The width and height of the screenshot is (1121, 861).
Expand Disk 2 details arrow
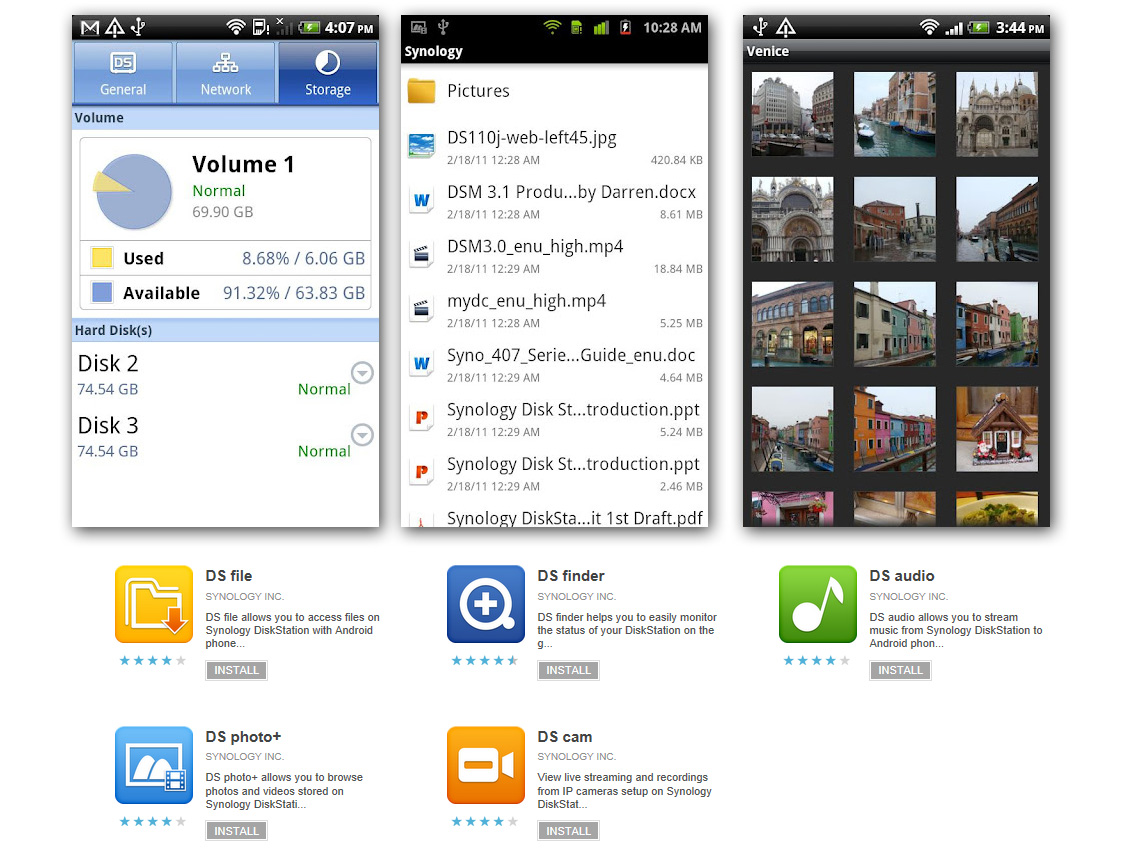pos(362,373)
